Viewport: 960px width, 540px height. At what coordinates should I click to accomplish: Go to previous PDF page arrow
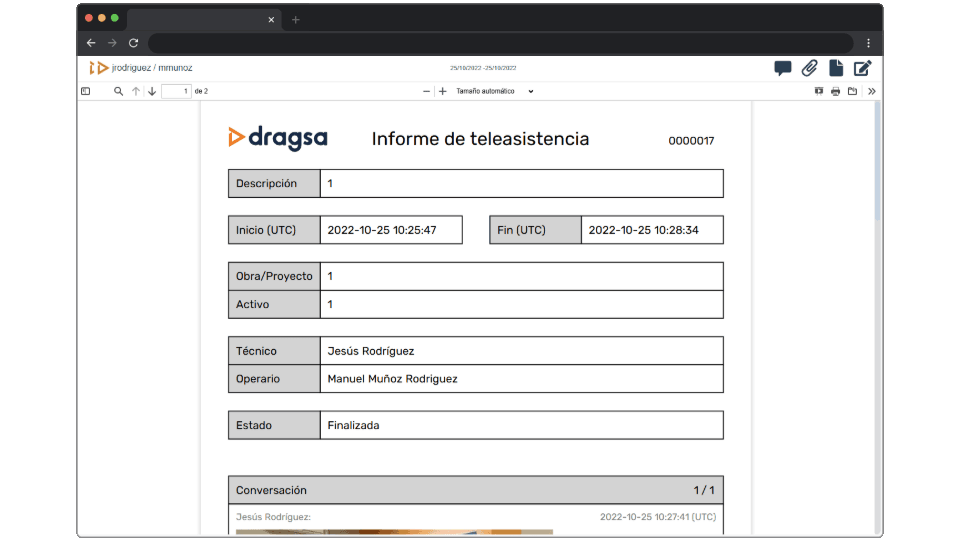tap(135, 91)
